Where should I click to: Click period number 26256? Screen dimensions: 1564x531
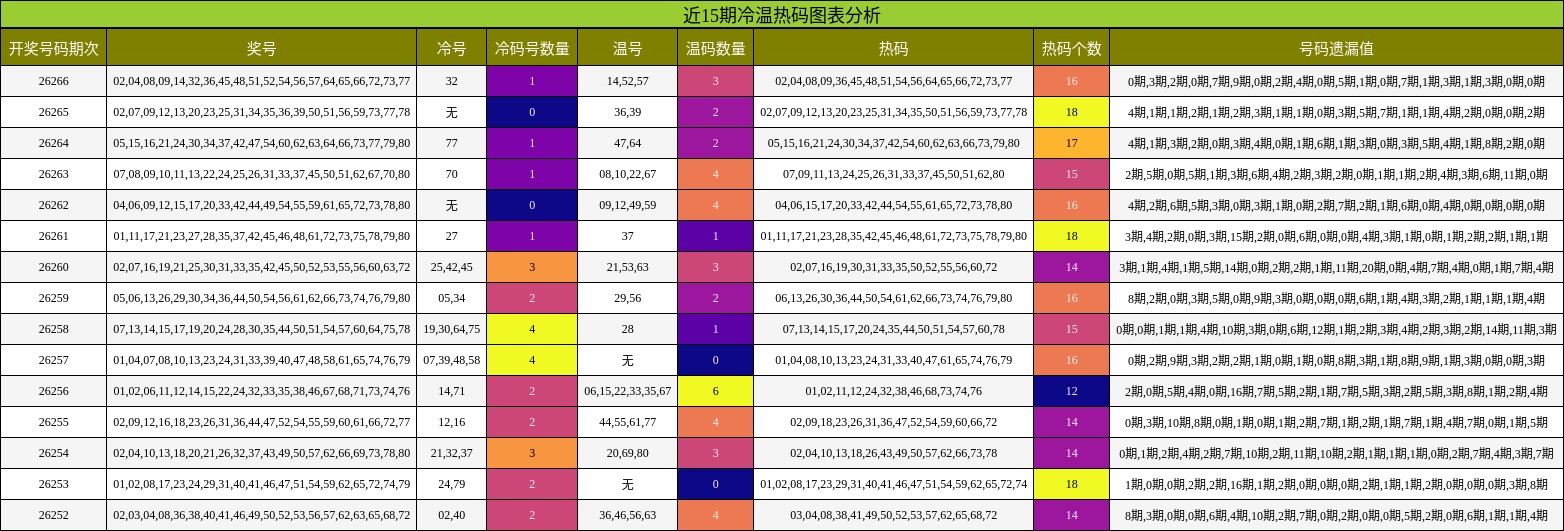[54, 391]
